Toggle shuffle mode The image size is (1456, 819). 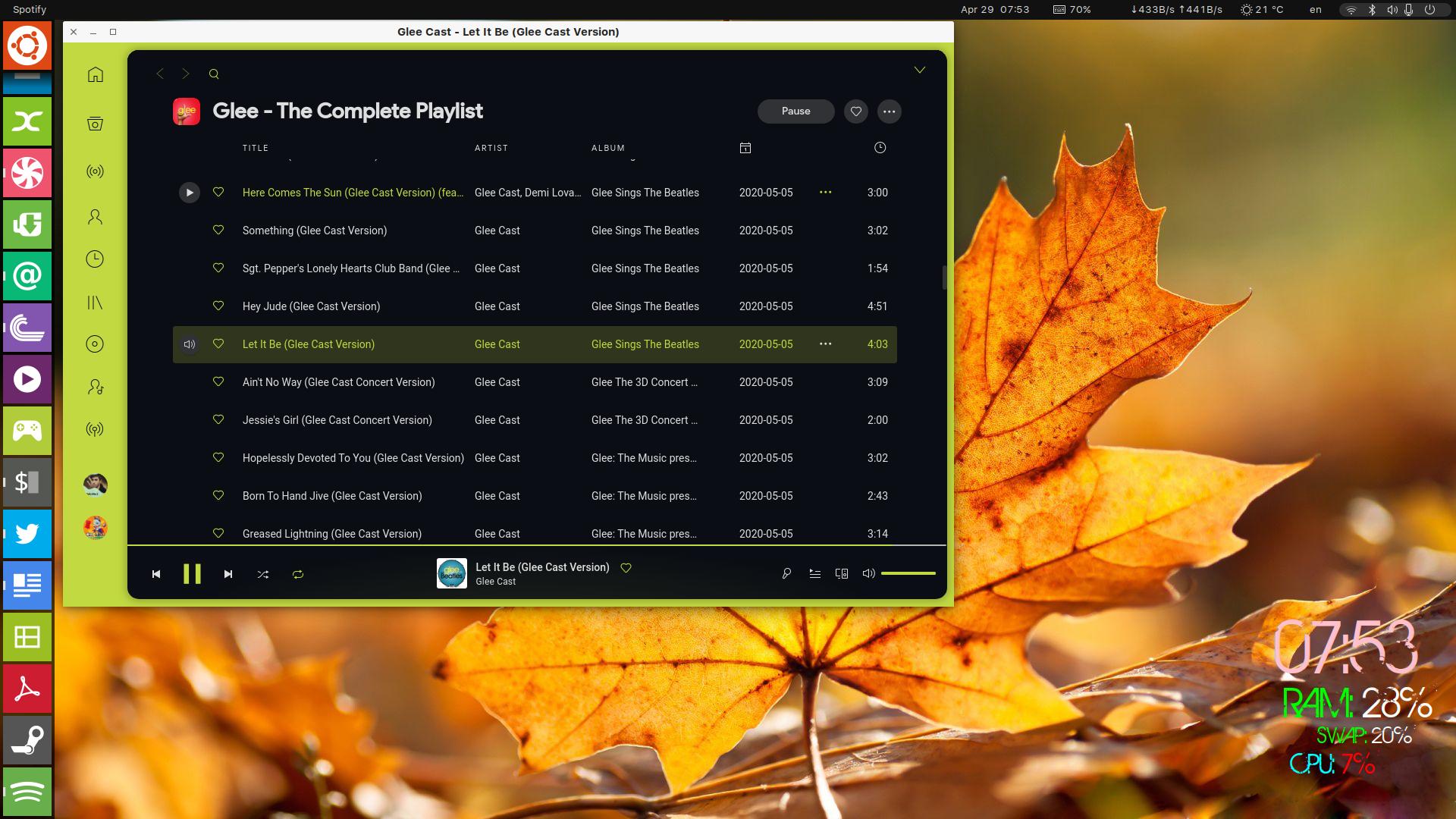click(x=263, y=574)
